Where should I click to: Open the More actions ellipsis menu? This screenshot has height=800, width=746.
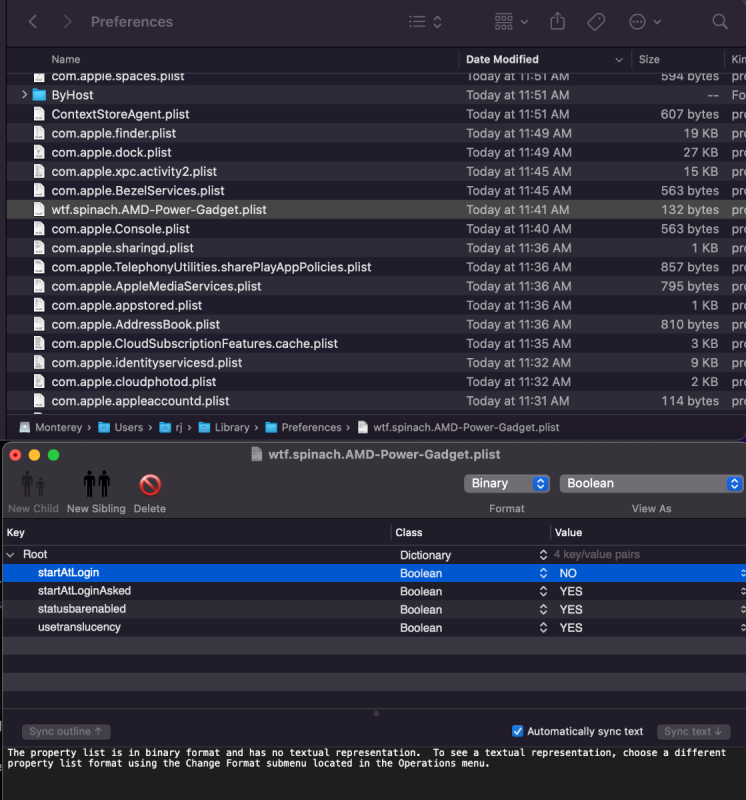coord(644,22)
